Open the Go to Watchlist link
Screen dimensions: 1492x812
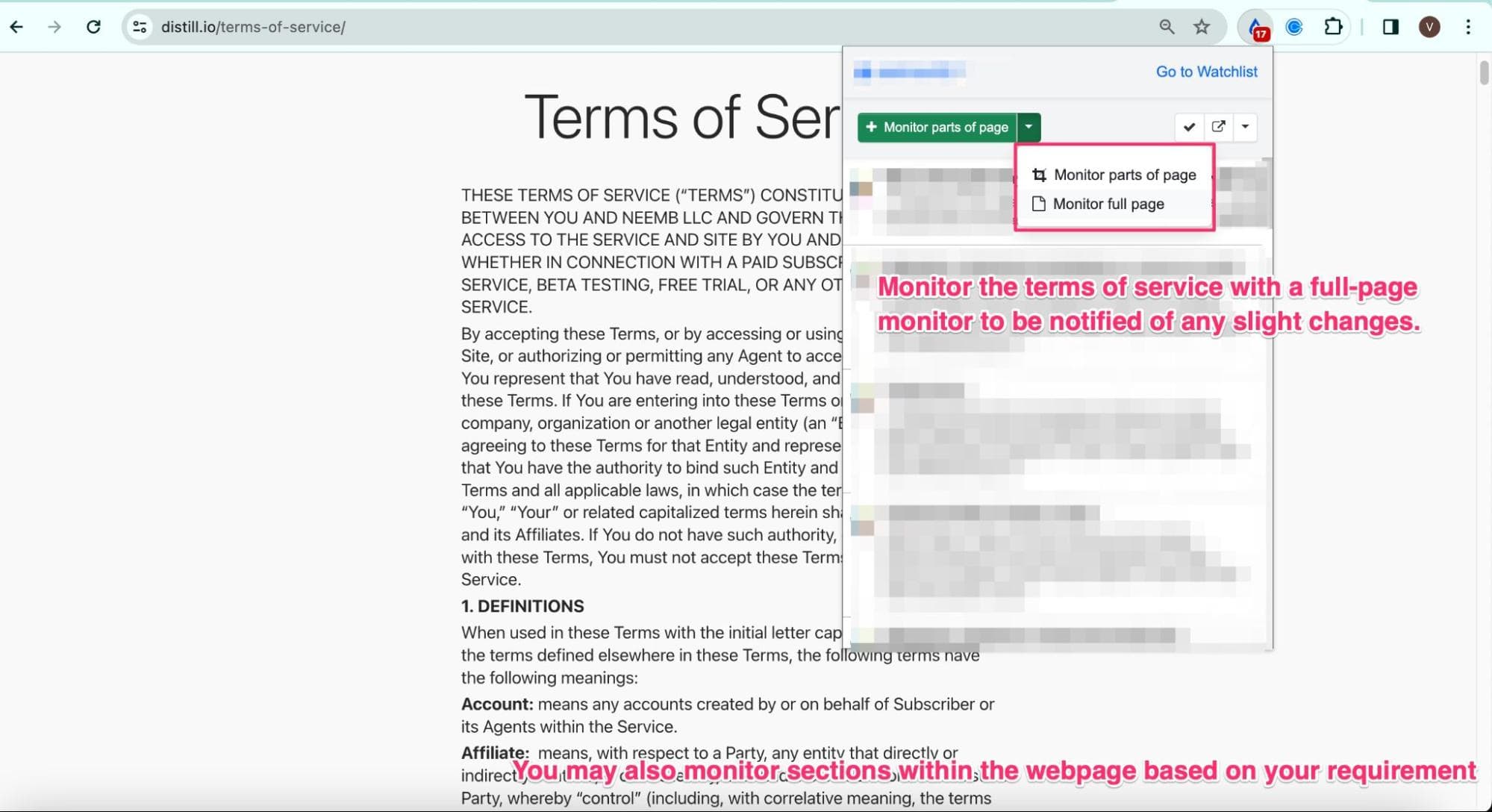1205,72
